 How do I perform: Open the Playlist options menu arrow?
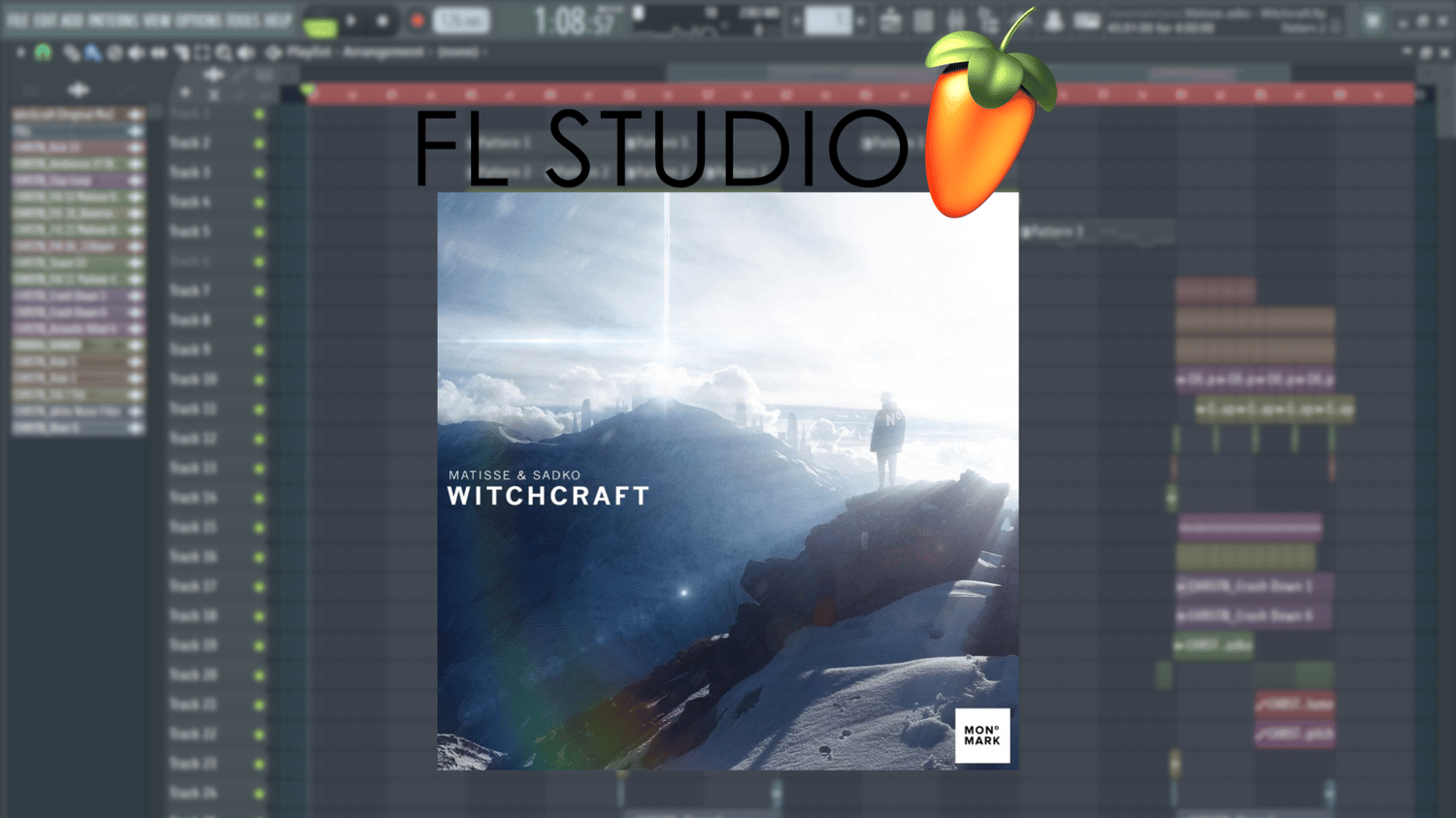20,52
